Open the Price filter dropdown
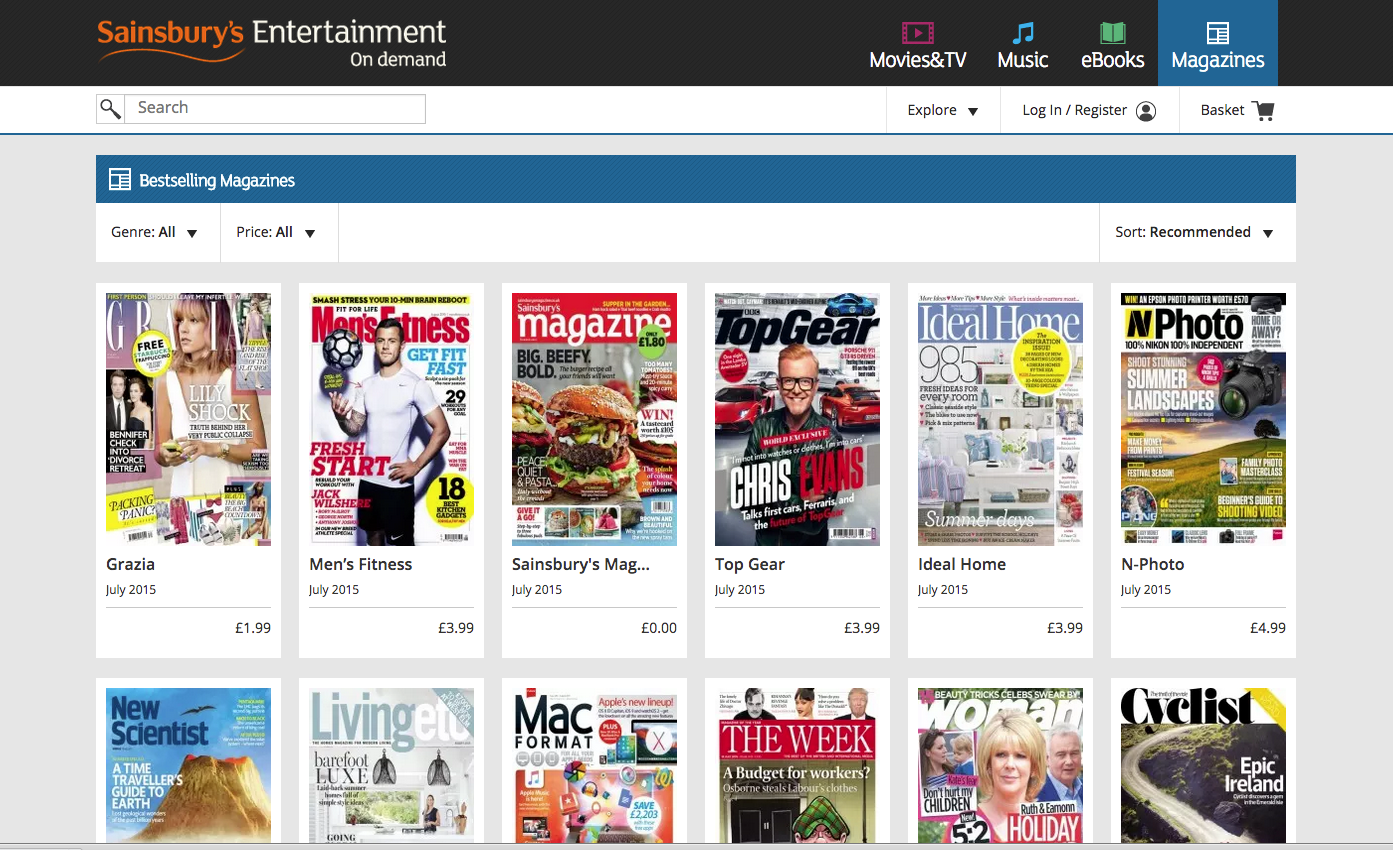 [x=279, y=232]
